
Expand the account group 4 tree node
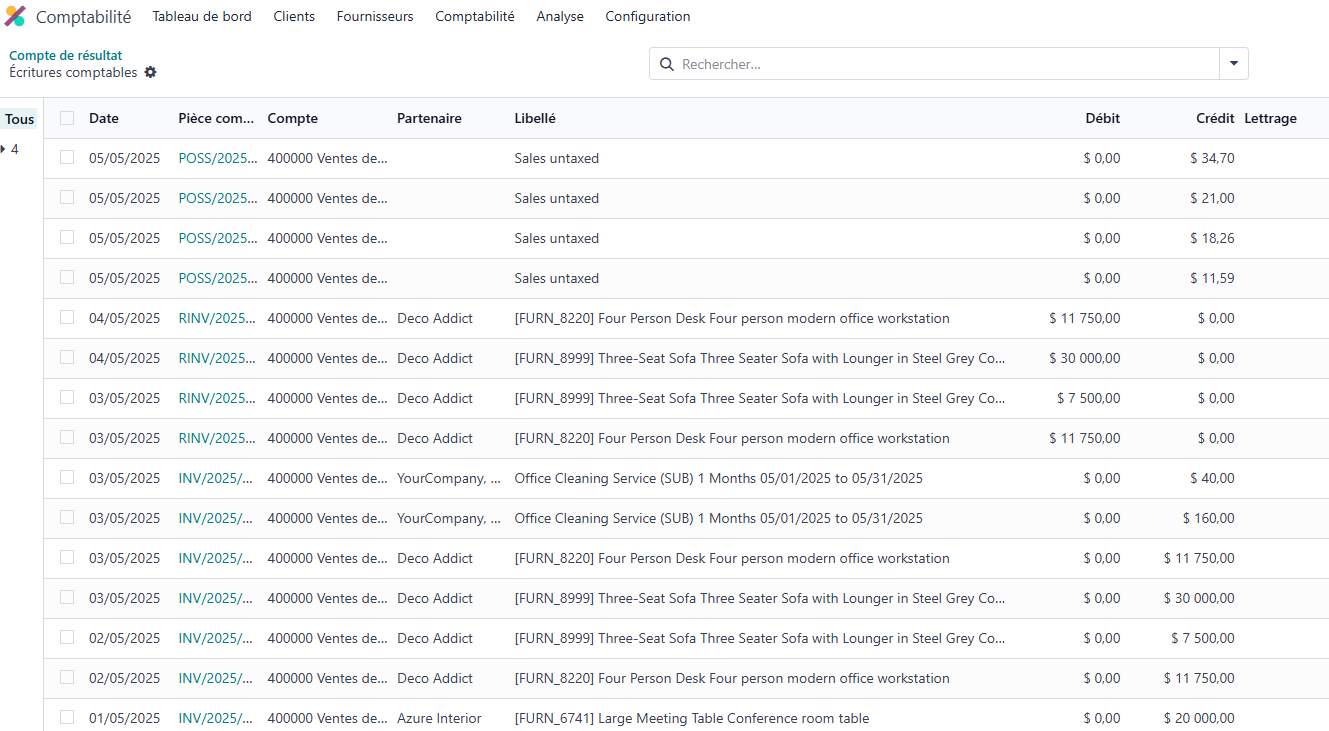tap(4, 150)
